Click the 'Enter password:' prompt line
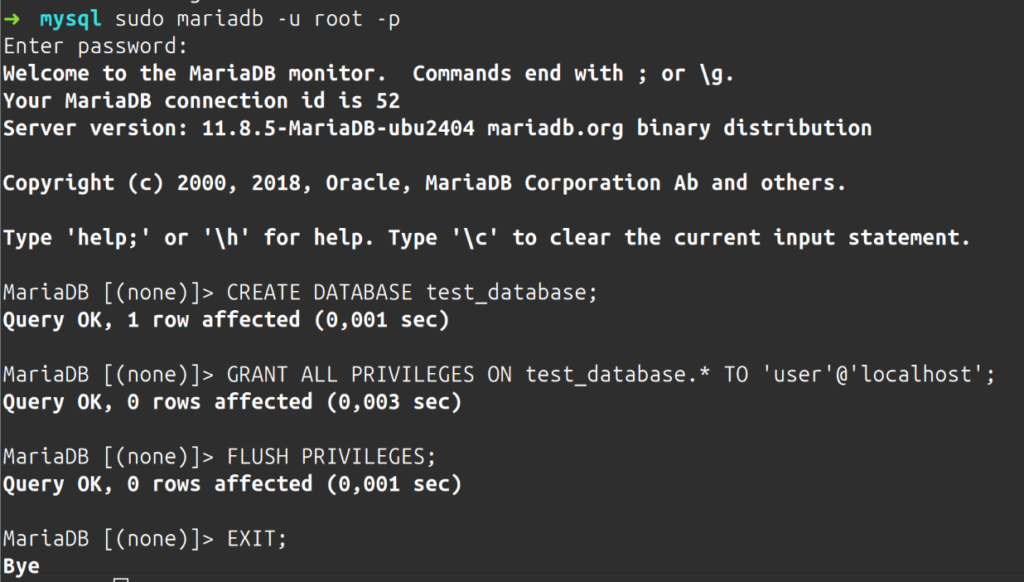Viewport: 1024px width, 582px height. tap(95, 46)
